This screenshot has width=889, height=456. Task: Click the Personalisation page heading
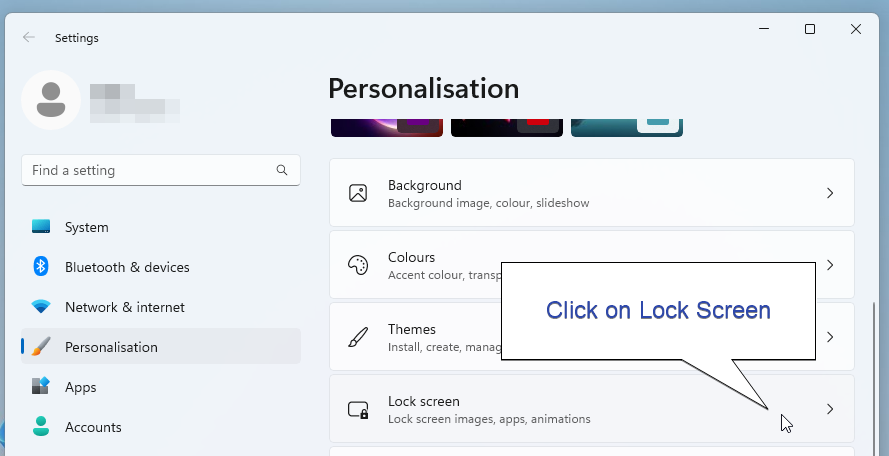424,88
